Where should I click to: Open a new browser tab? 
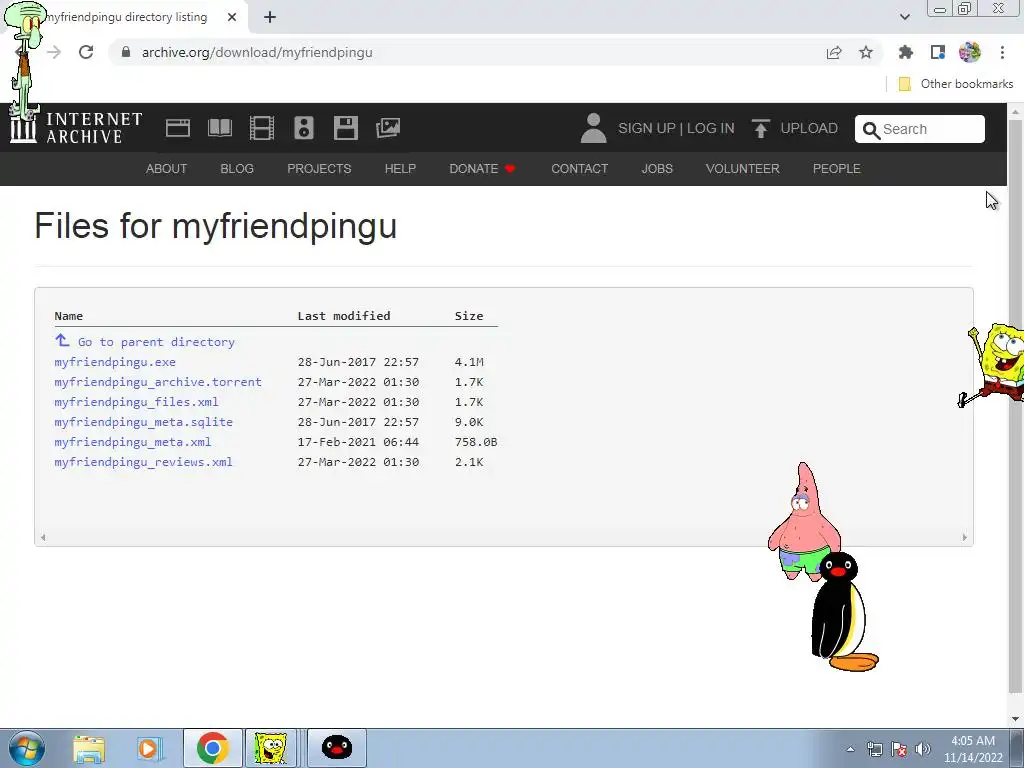270,17
